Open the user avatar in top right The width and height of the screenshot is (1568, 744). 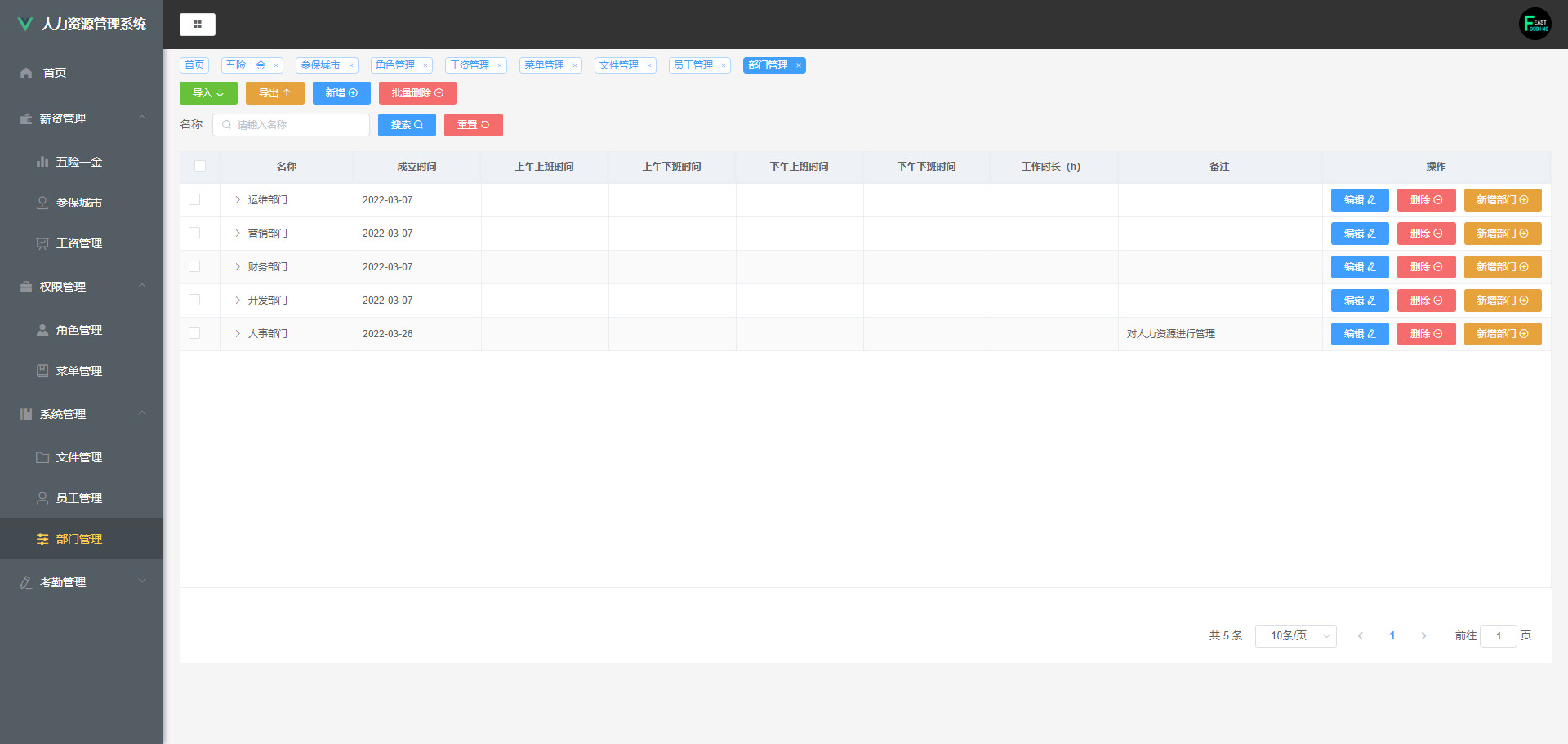click(1535, 24)
